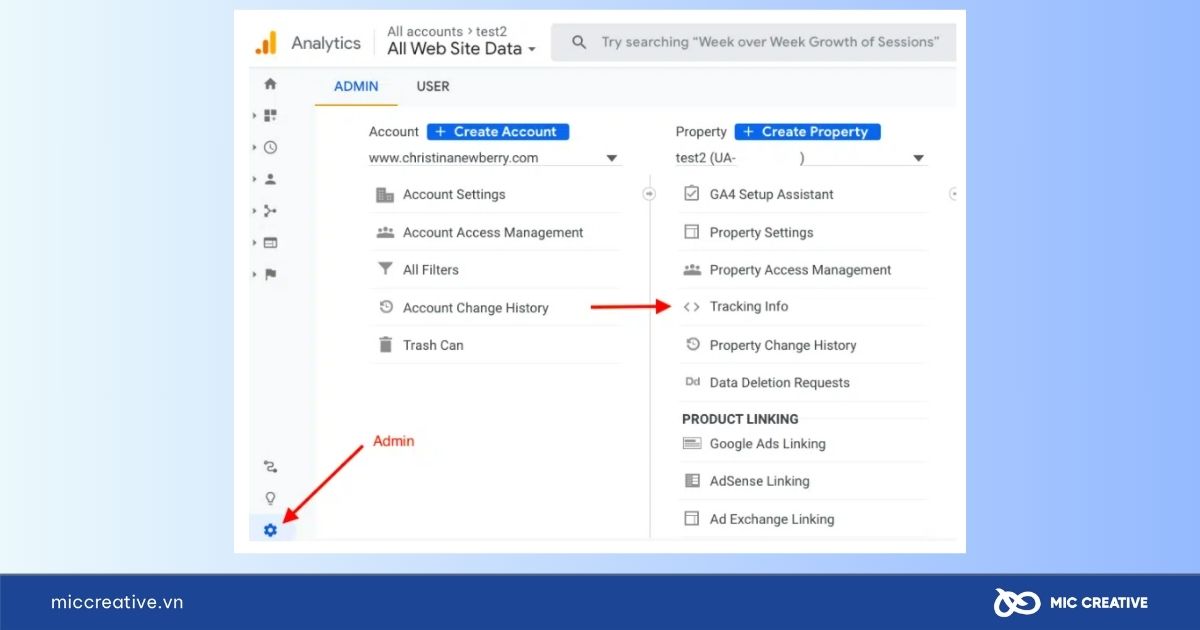Open Property Change History link

[x=783, y=345]
